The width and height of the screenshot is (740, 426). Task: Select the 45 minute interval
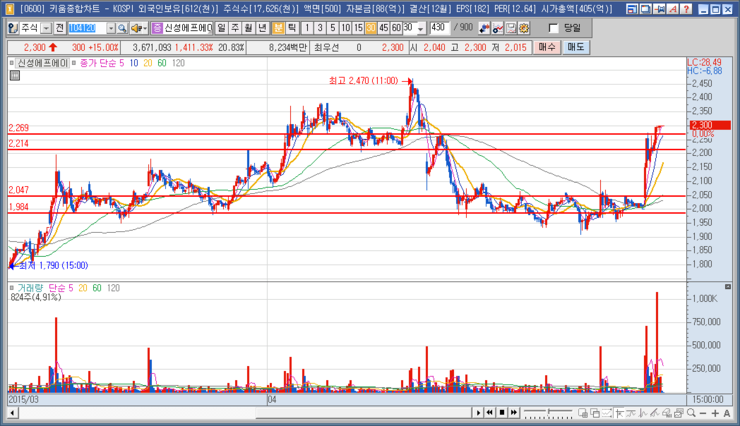point(384,28)
